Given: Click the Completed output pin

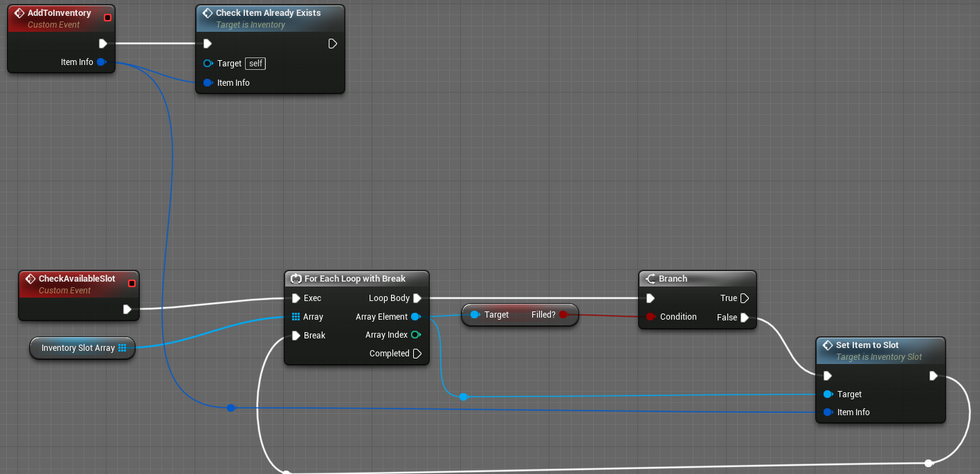Looking at the screenshot, I should point(417,353).
